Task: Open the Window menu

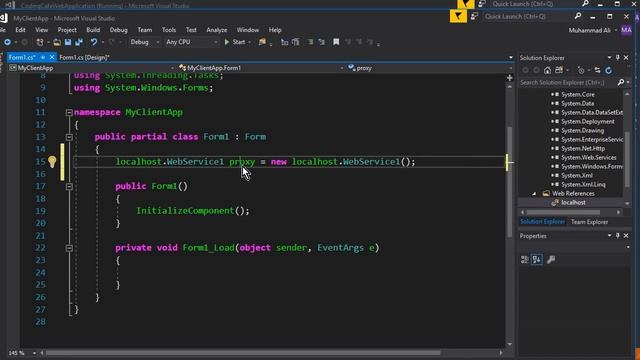Action: [x=247, y=30]
